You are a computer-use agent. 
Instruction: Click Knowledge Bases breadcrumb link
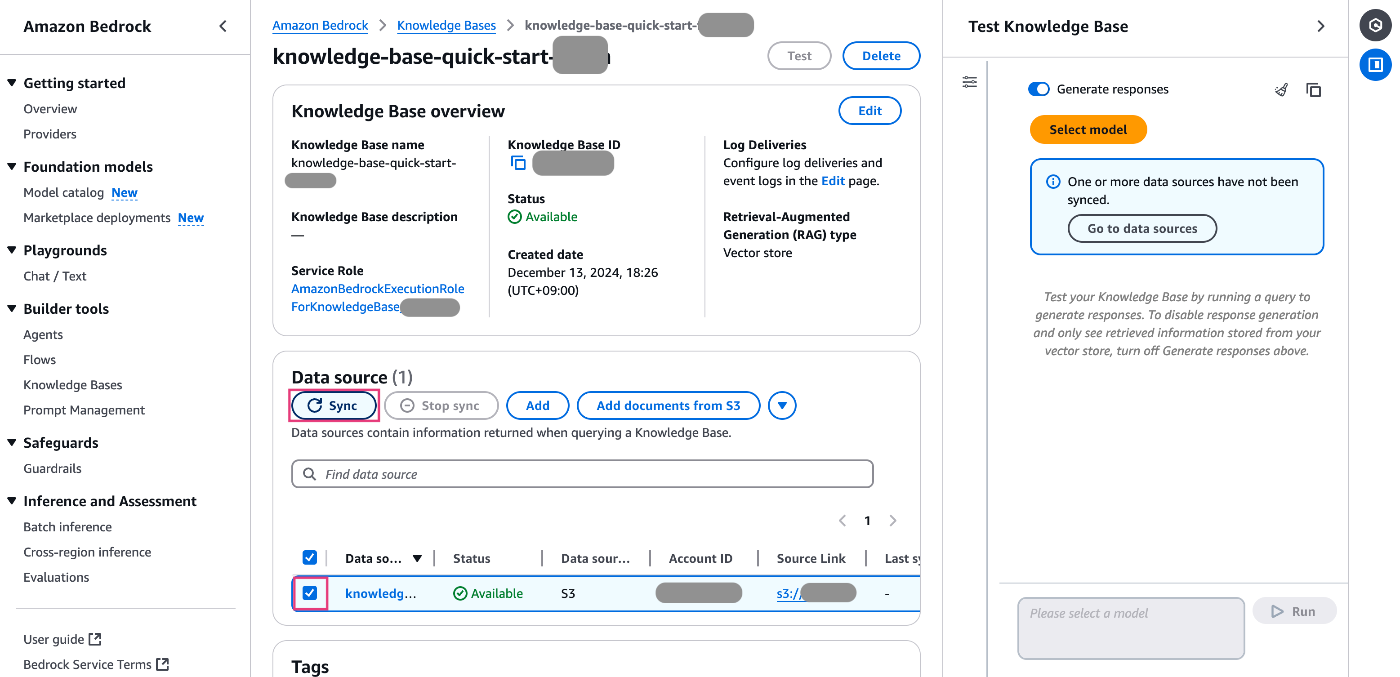[x=446, y=26]
